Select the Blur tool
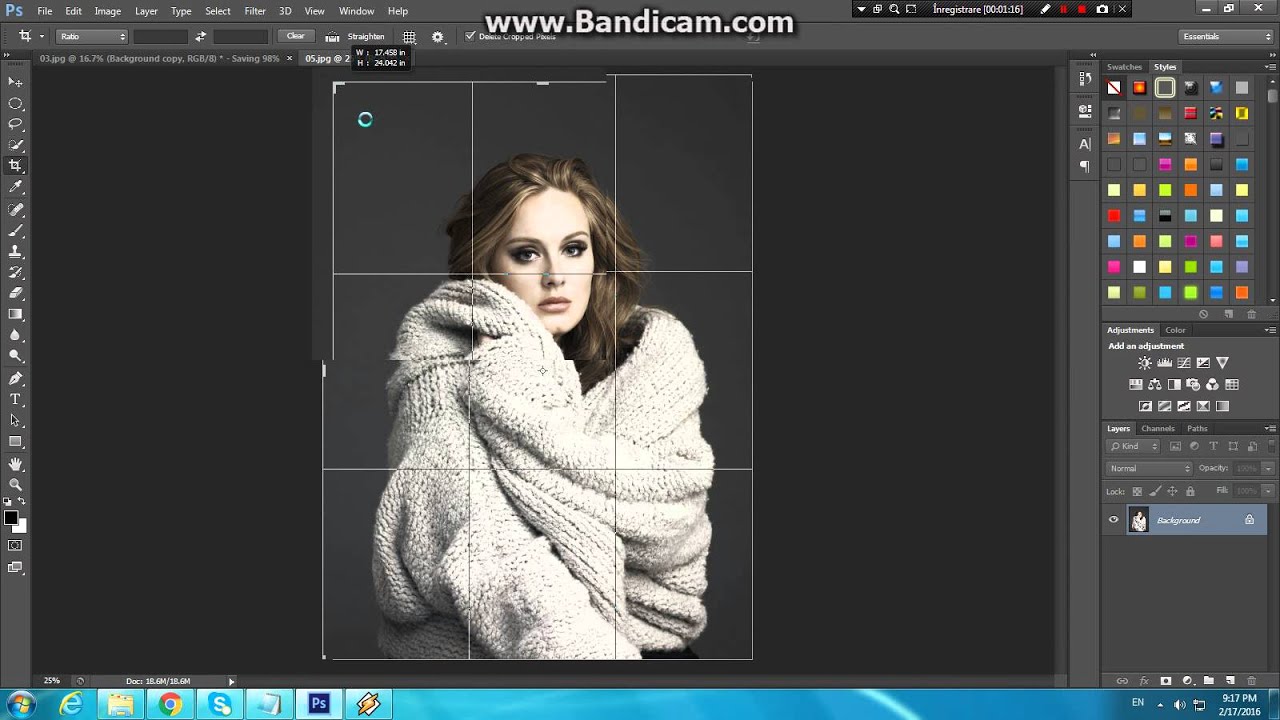This screenshot has width=1280, height=720. [15, 335]
